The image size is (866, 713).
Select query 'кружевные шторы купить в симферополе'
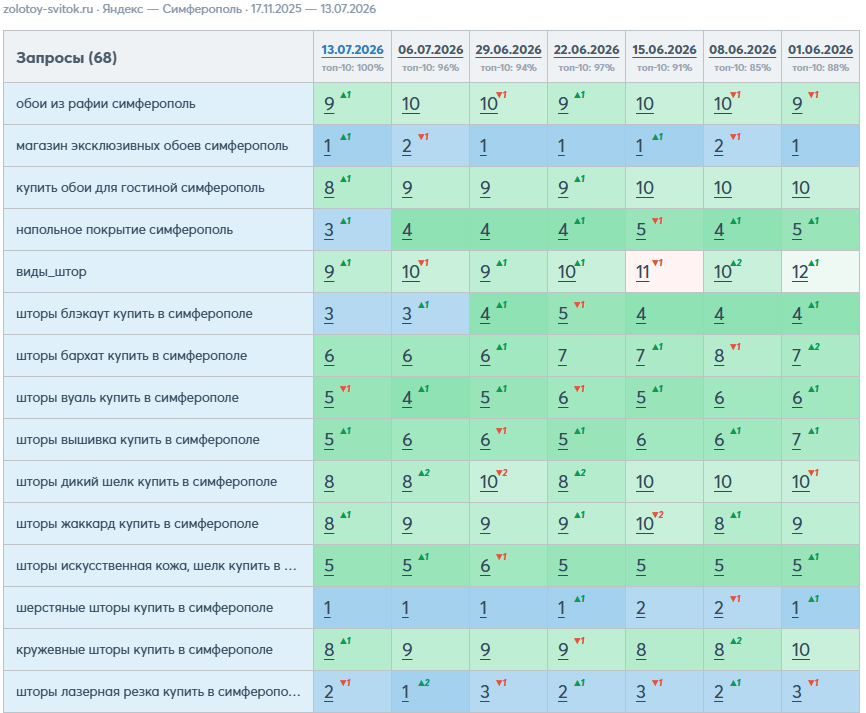(x=144, y=649)
